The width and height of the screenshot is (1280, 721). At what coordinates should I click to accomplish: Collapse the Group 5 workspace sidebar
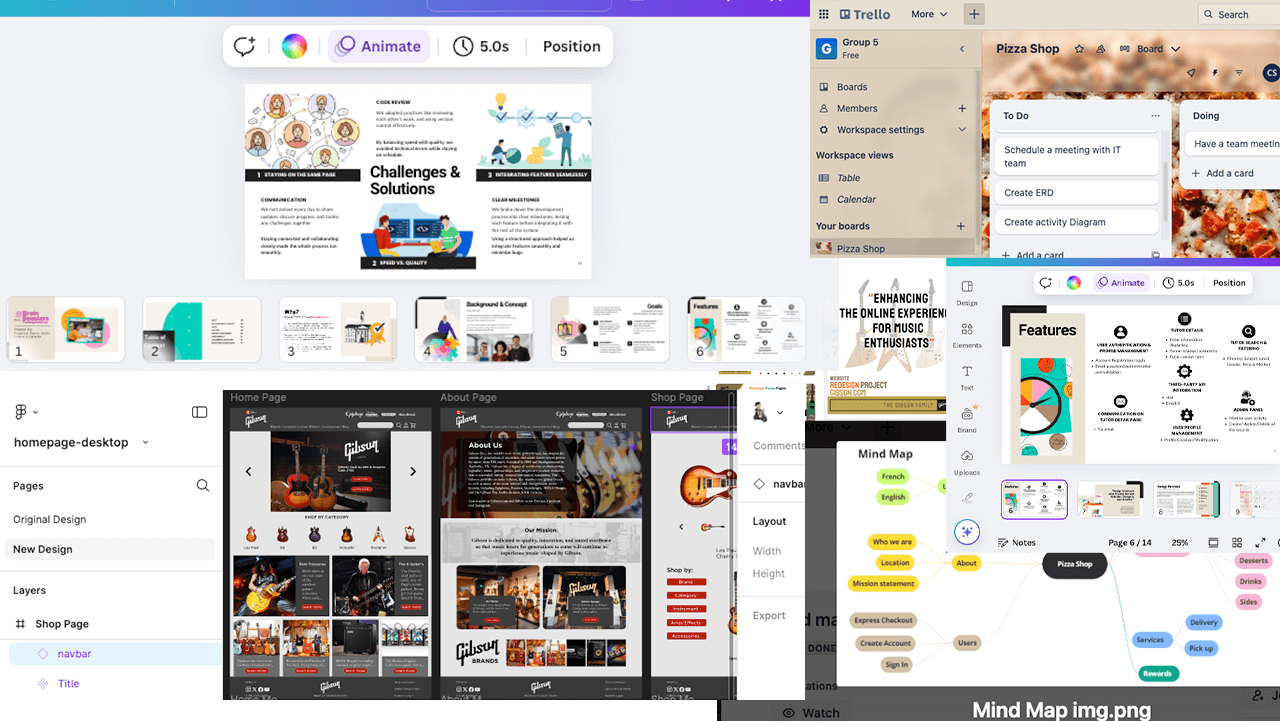(961, 48)
